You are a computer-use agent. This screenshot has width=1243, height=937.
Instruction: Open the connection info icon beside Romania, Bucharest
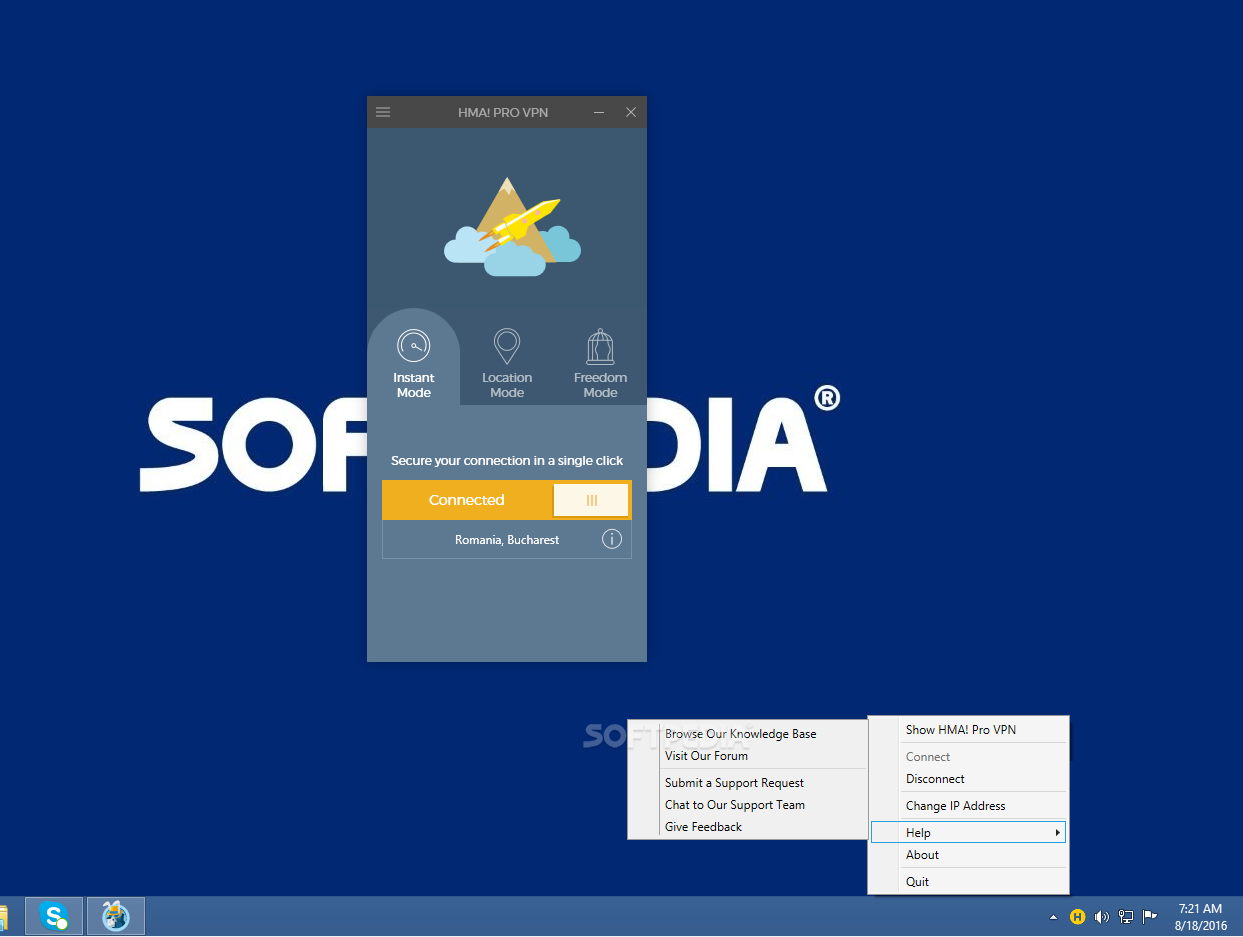pyautogui.click(x=612, y=539)
